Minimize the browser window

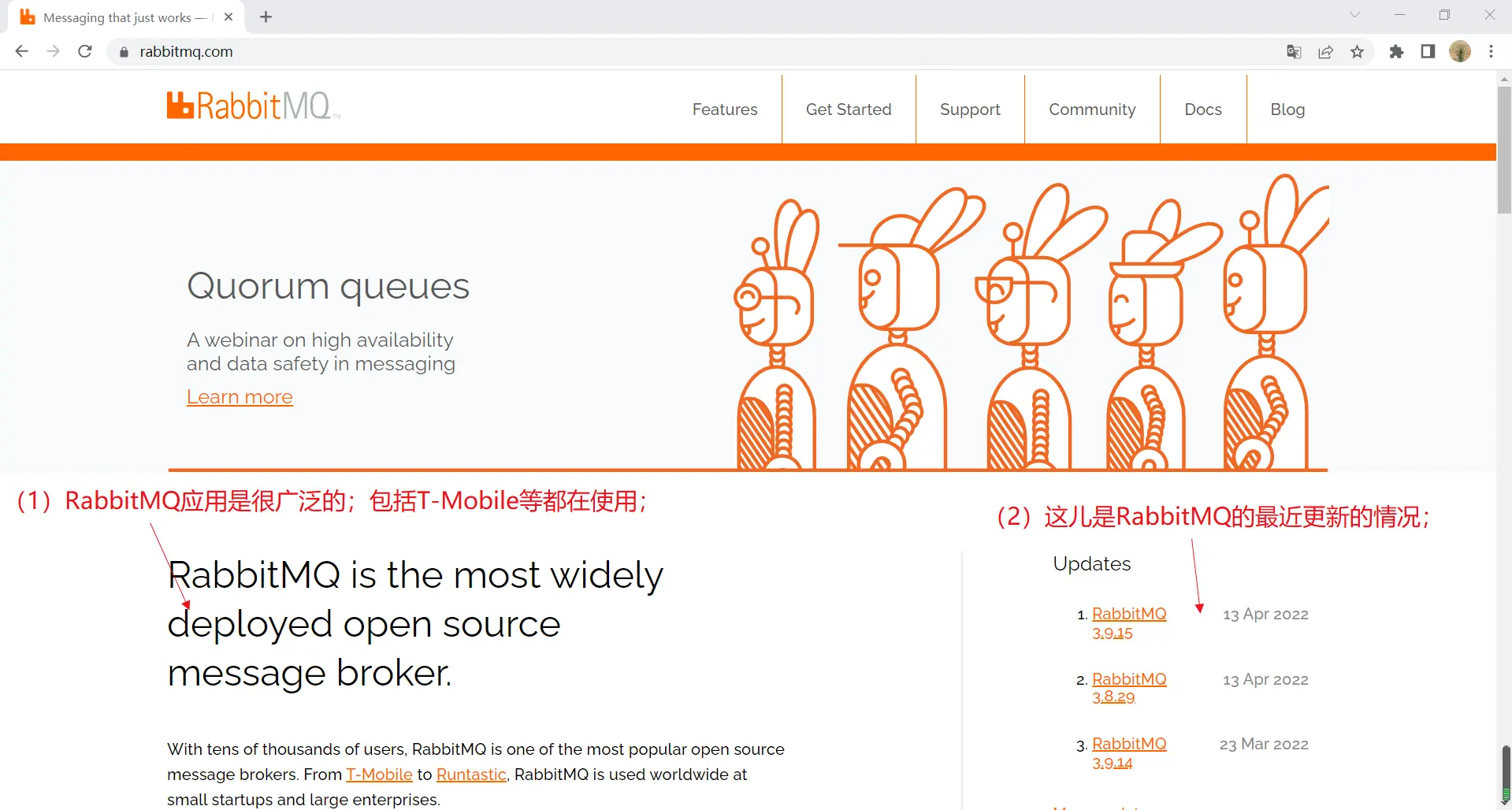pyautogui.click(x=1399, y=15)
